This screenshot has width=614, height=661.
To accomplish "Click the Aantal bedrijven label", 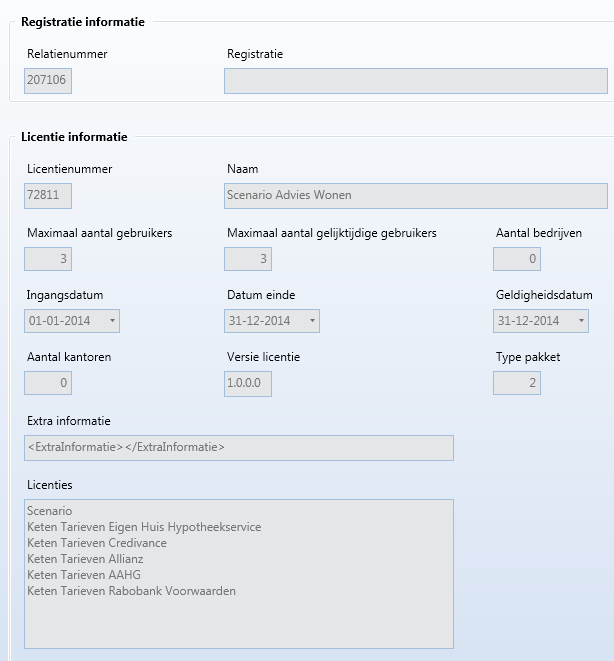I will (539, 233).
